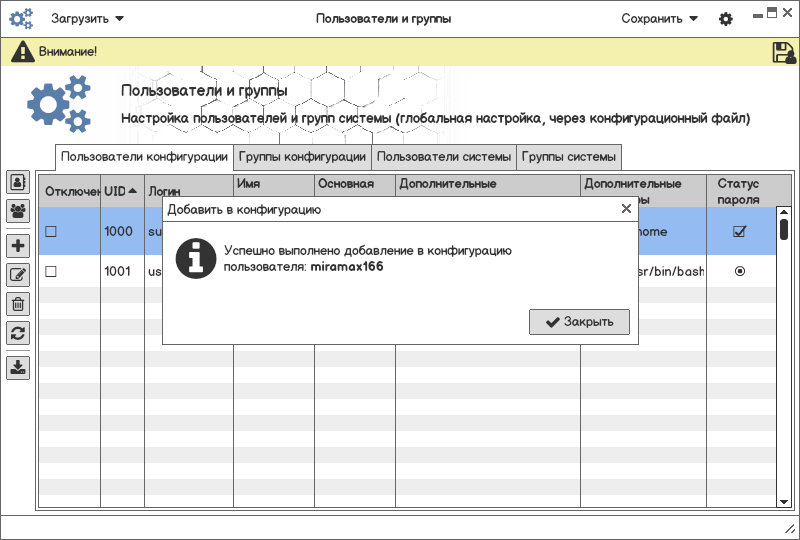Open settings via the gear icon
Image resolution: width=800 pixels, height=540 pixels.
(726, 19)
